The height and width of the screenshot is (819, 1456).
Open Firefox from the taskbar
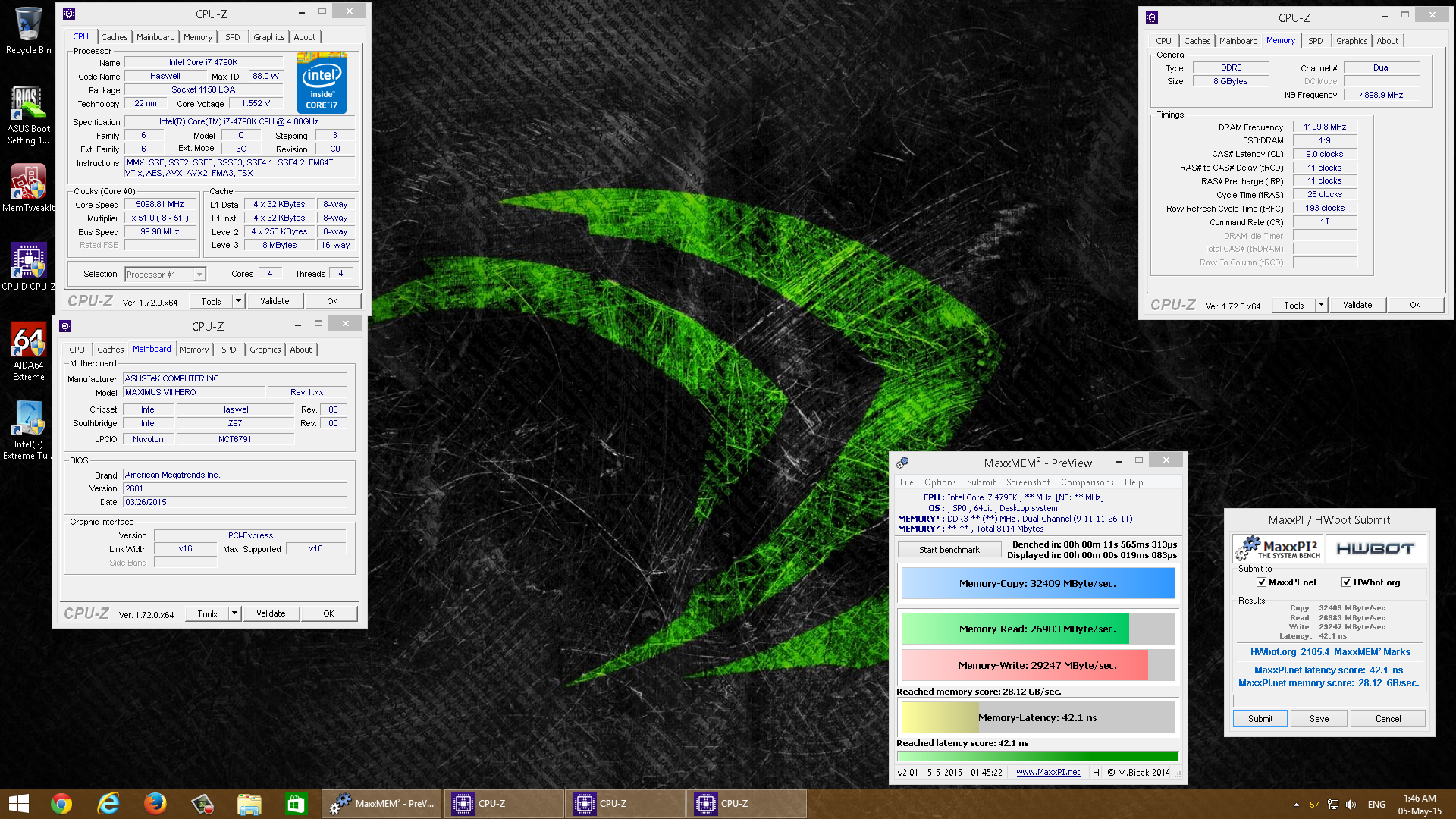pyautogui.click(x=155, y=804)
